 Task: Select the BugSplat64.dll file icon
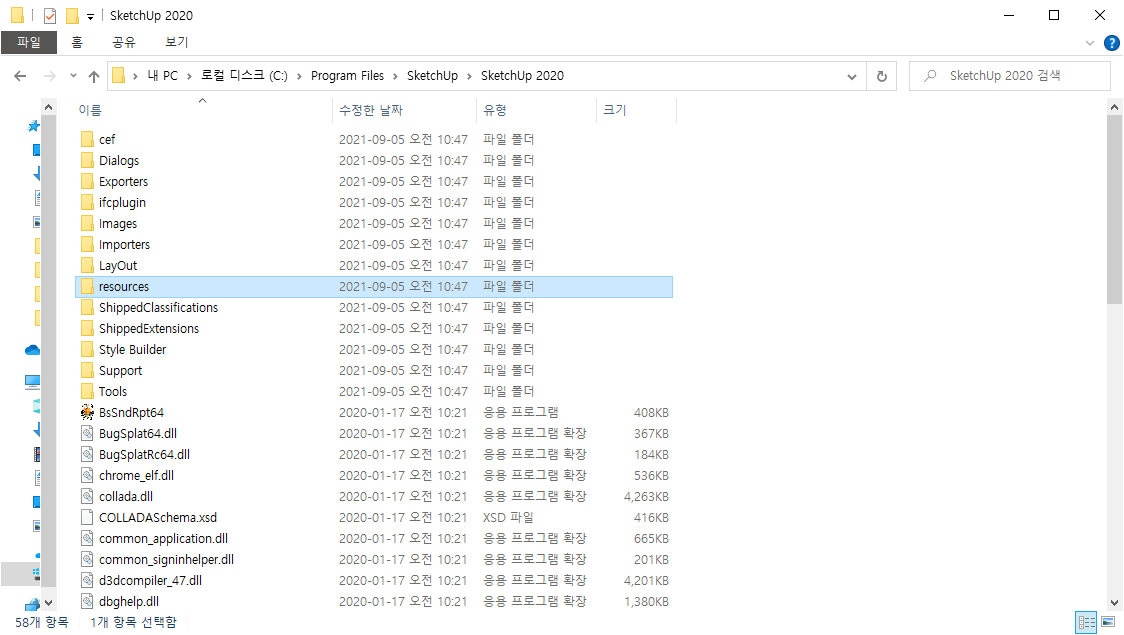click(87, 434)
